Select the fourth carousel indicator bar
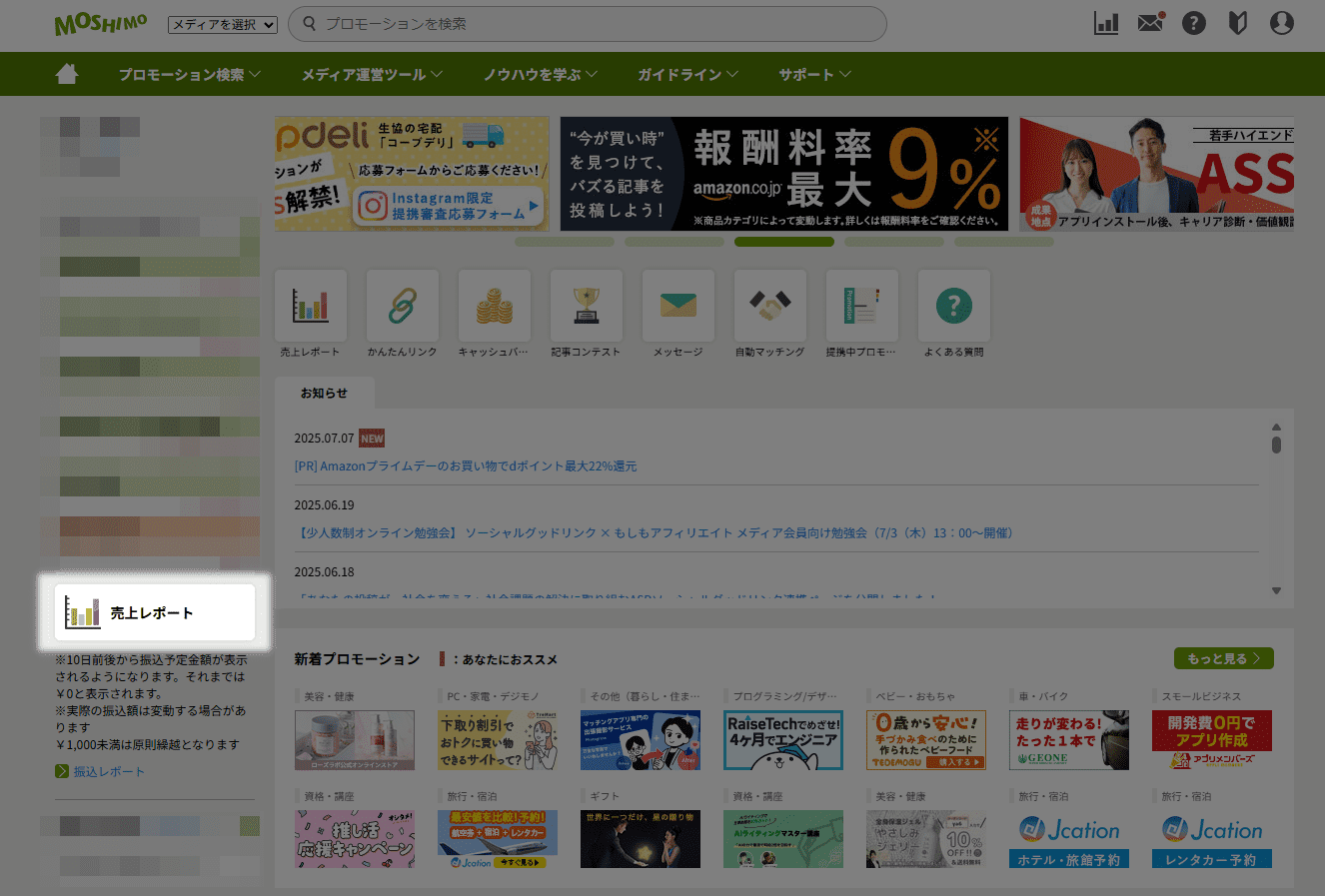Screen dimensions: 1325x896 [x=894, y=242]
